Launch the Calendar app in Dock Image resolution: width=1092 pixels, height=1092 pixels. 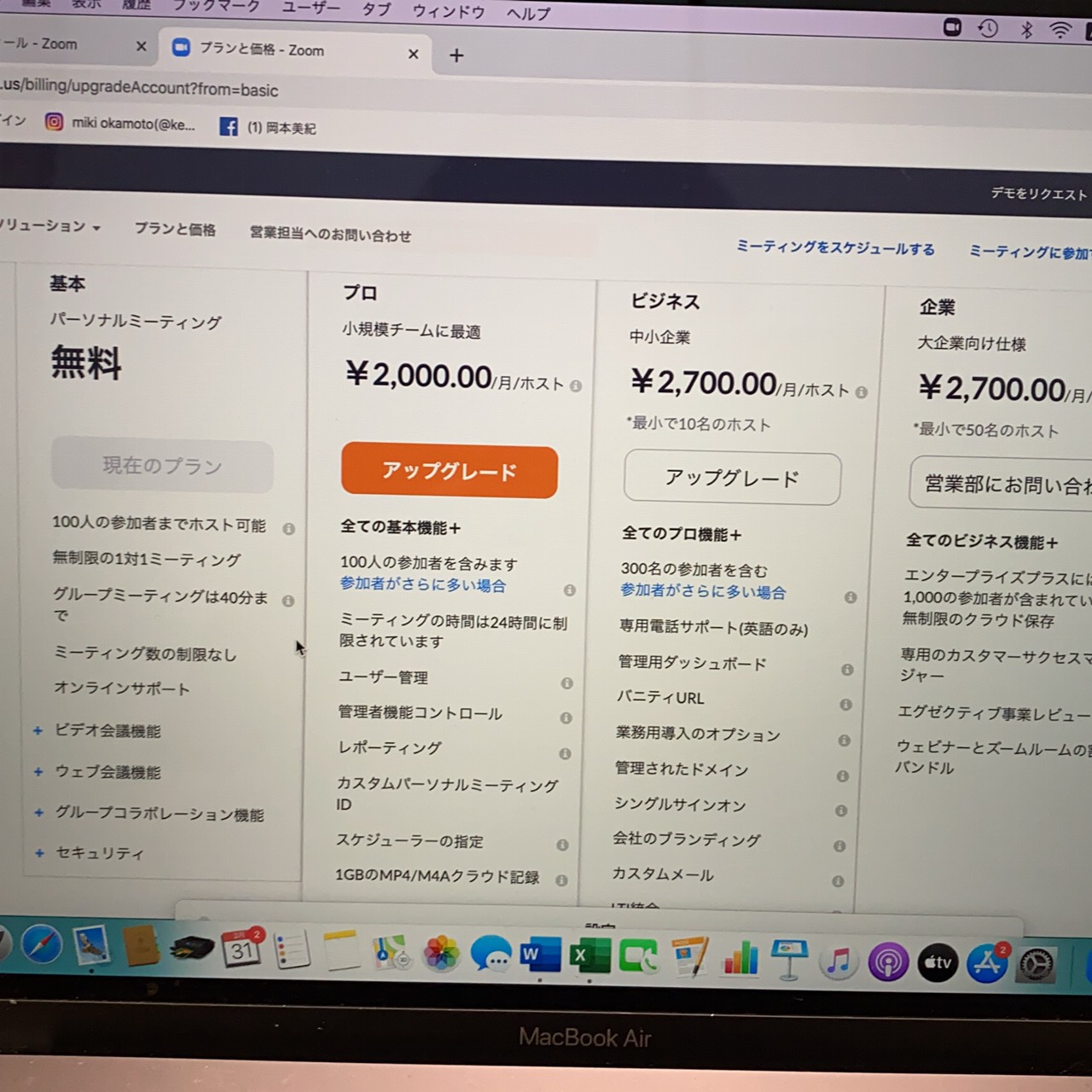pyautogui.click(x=241, y=949)
